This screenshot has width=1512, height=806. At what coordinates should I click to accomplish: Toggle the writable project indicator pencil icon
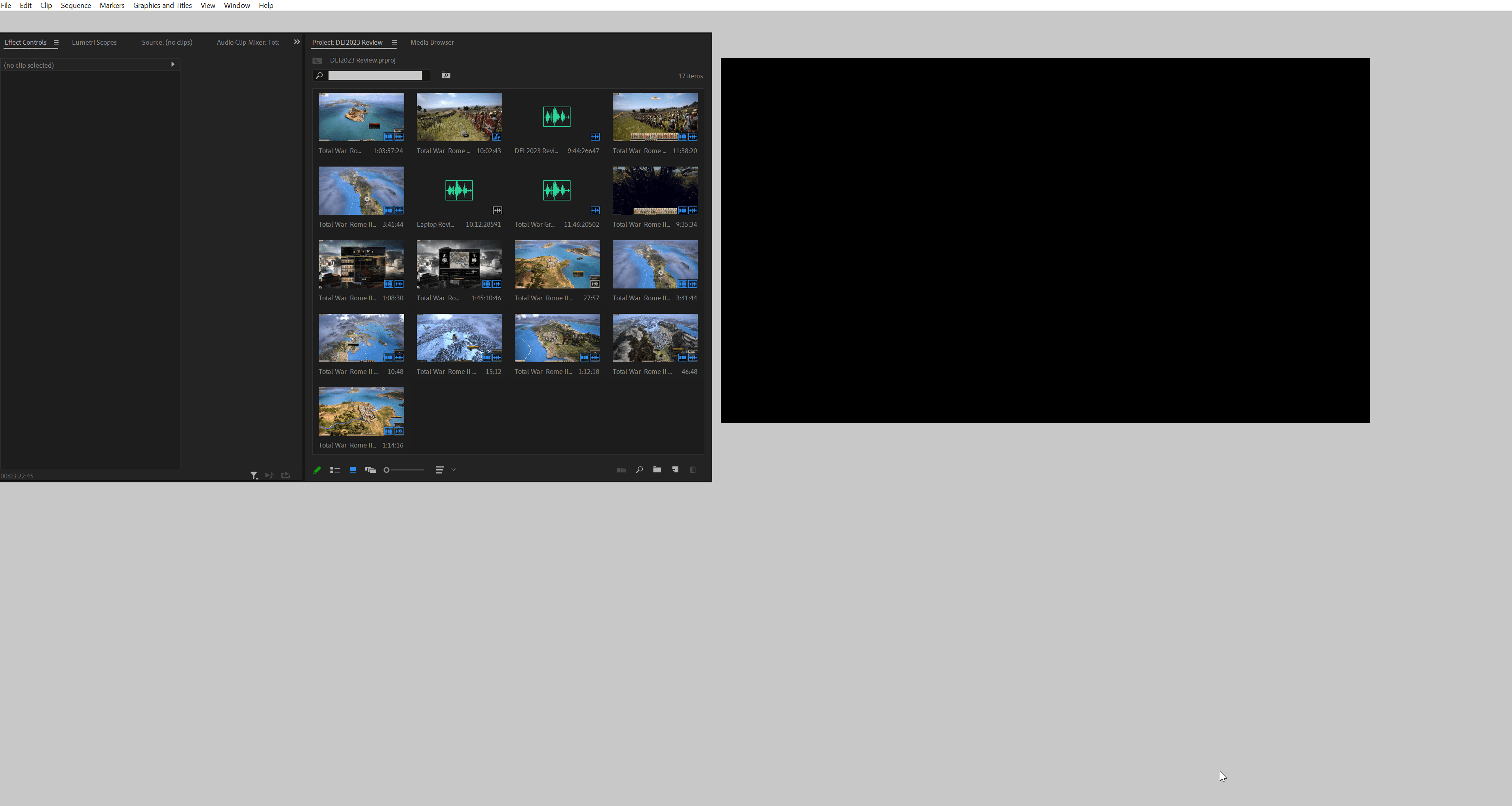pyautogui.click(x=317, y=470)
